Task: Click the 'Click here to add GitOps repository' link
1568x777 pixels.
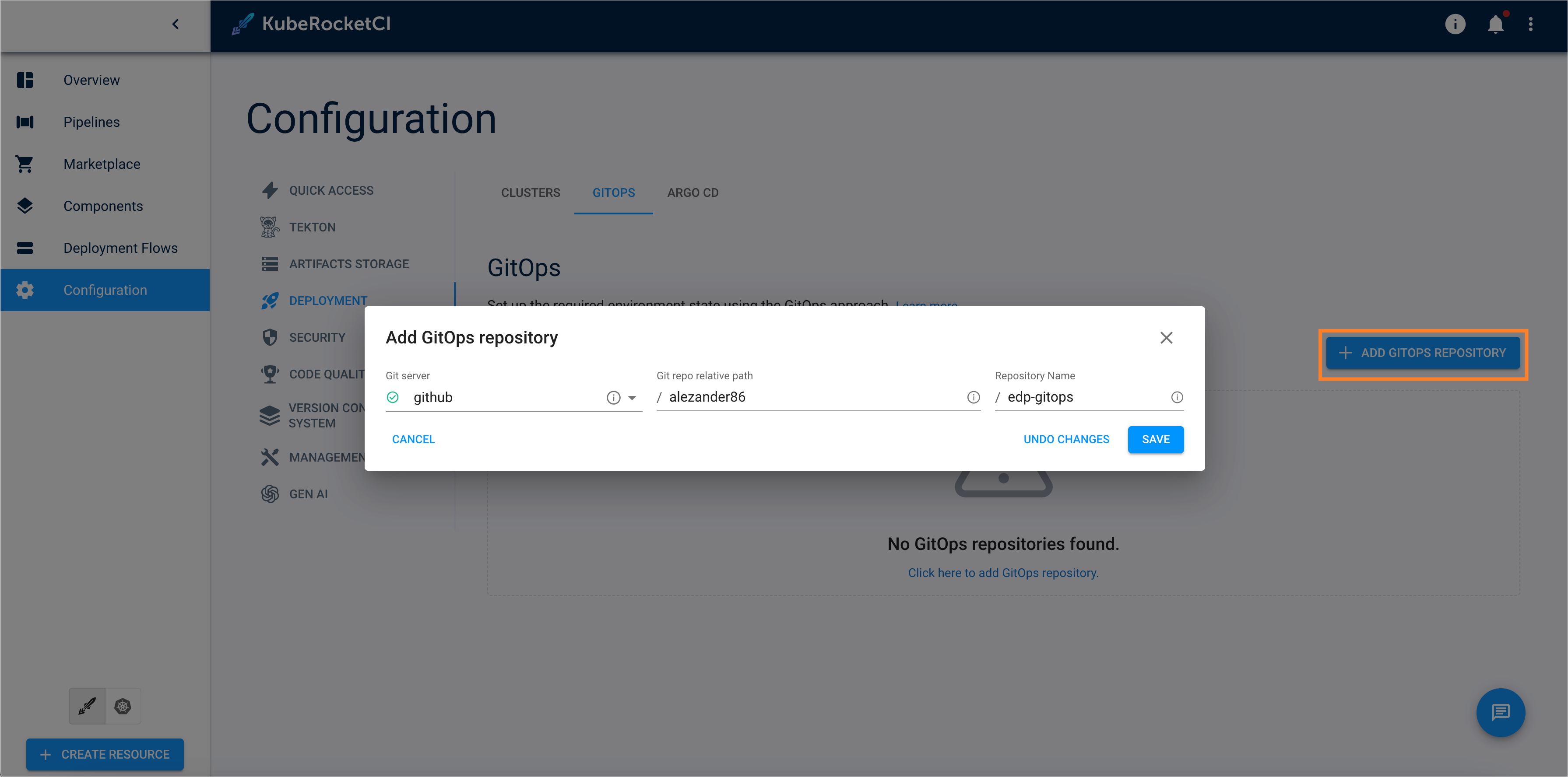Action: [1003, 573]
